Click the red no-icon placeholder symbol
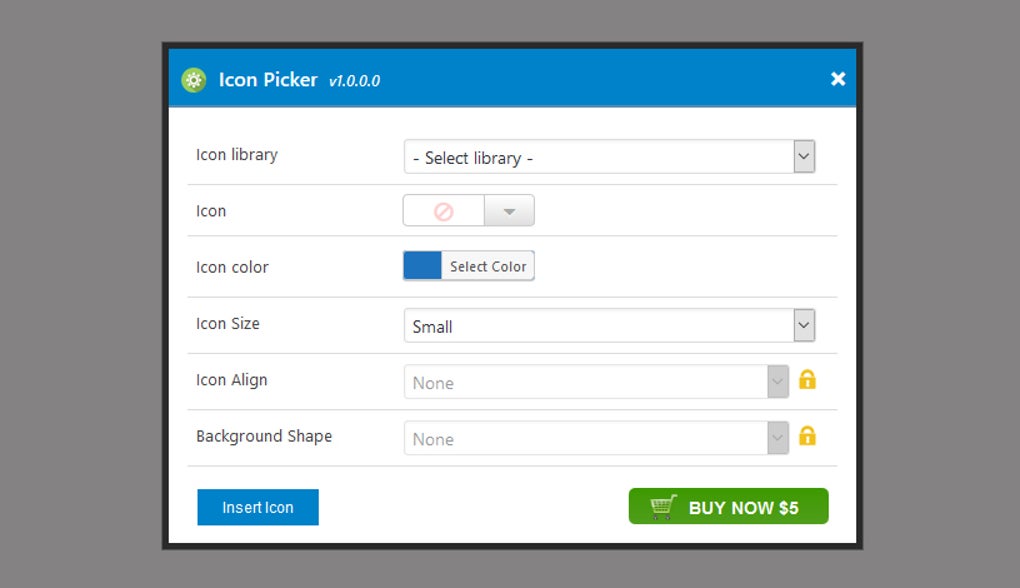This screenshot has width=1020, height=588. coord(444,211)
